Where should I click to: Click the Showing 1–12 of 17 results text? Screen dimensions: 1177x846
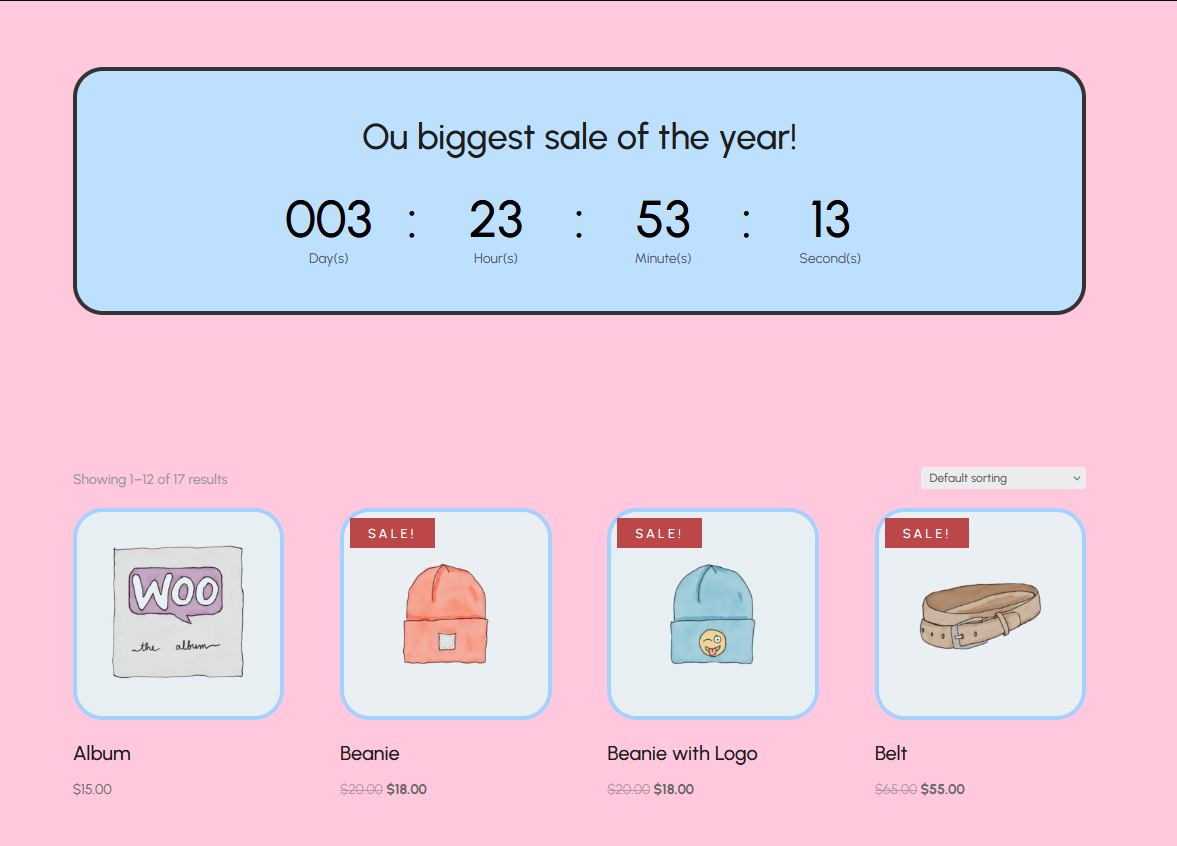click(x=150, y=479)
